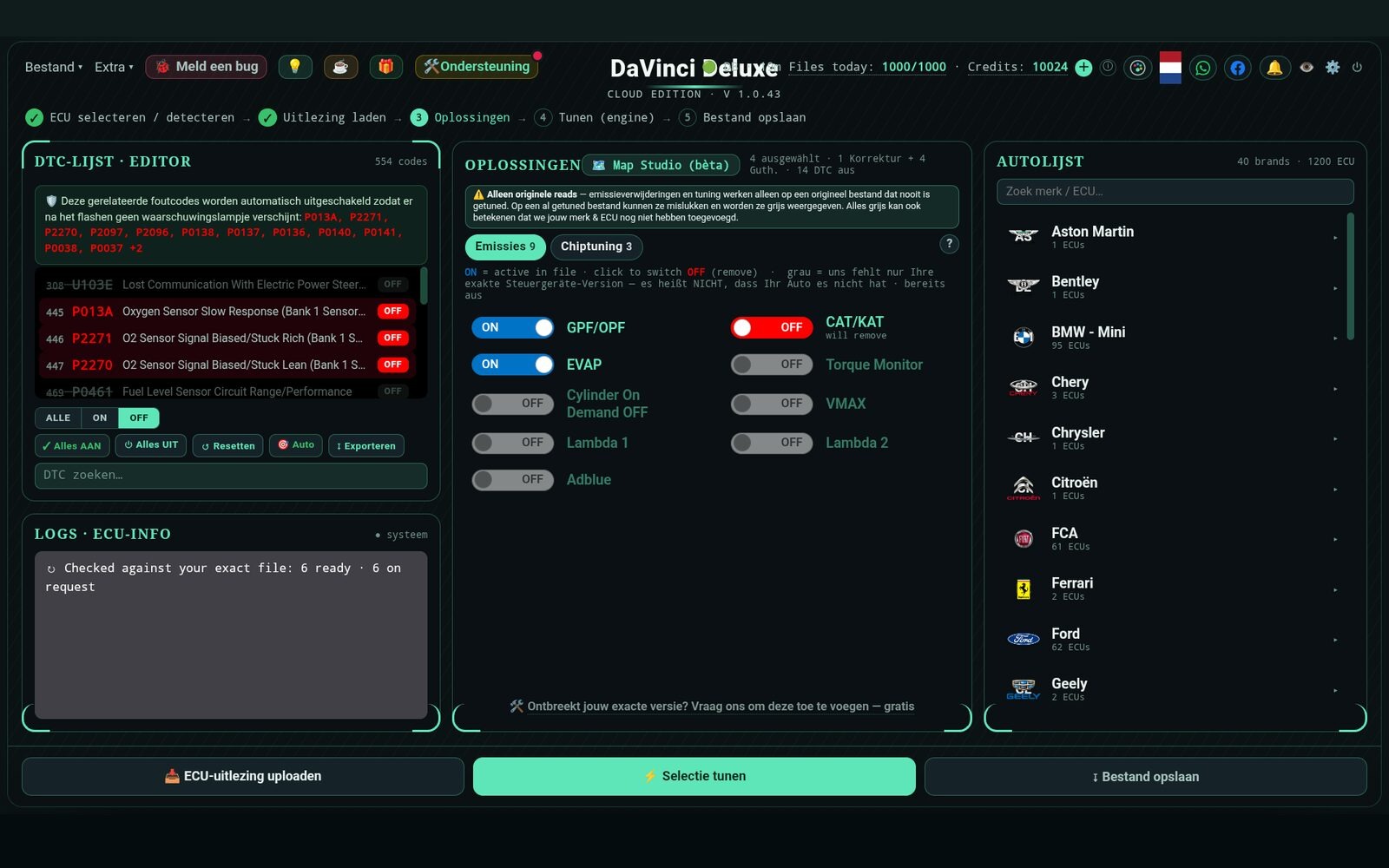Open the color palette theme icon

tap(1137, 68)
